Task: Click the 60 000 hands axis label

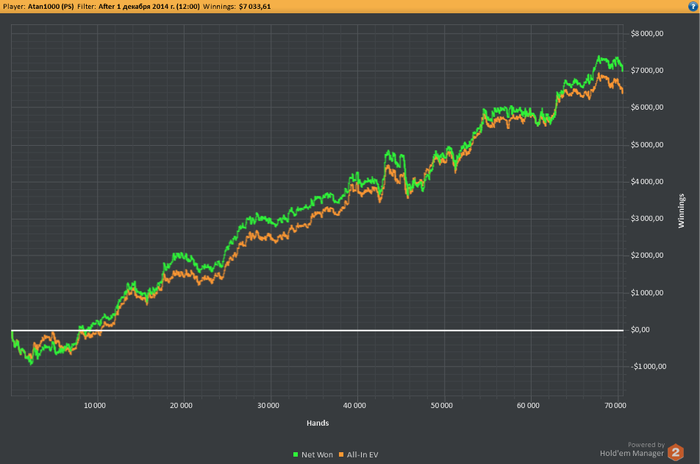Action: 528,405
